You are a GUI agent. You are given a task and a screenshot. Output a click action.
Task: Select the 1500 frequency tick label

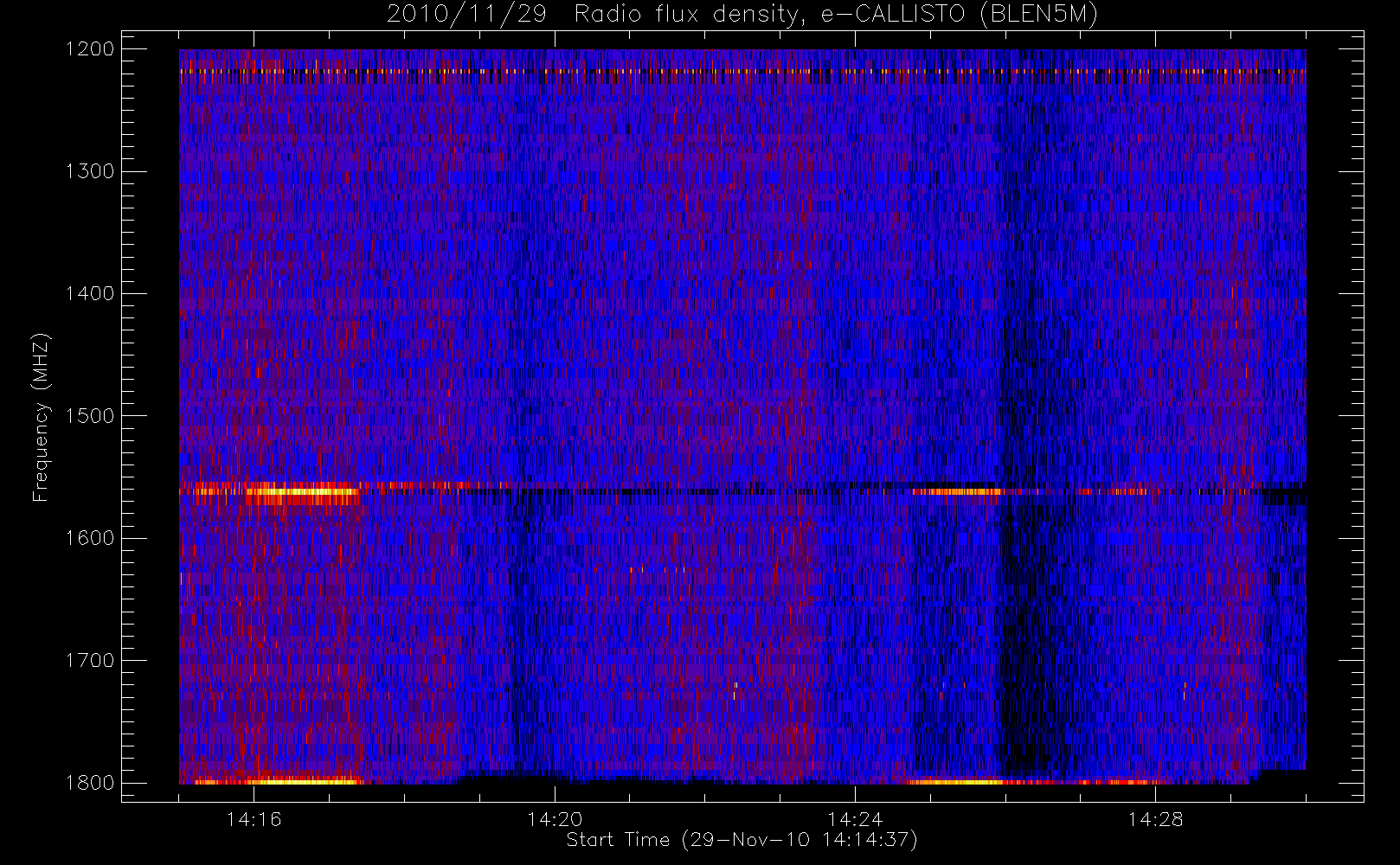click(91, 416)
